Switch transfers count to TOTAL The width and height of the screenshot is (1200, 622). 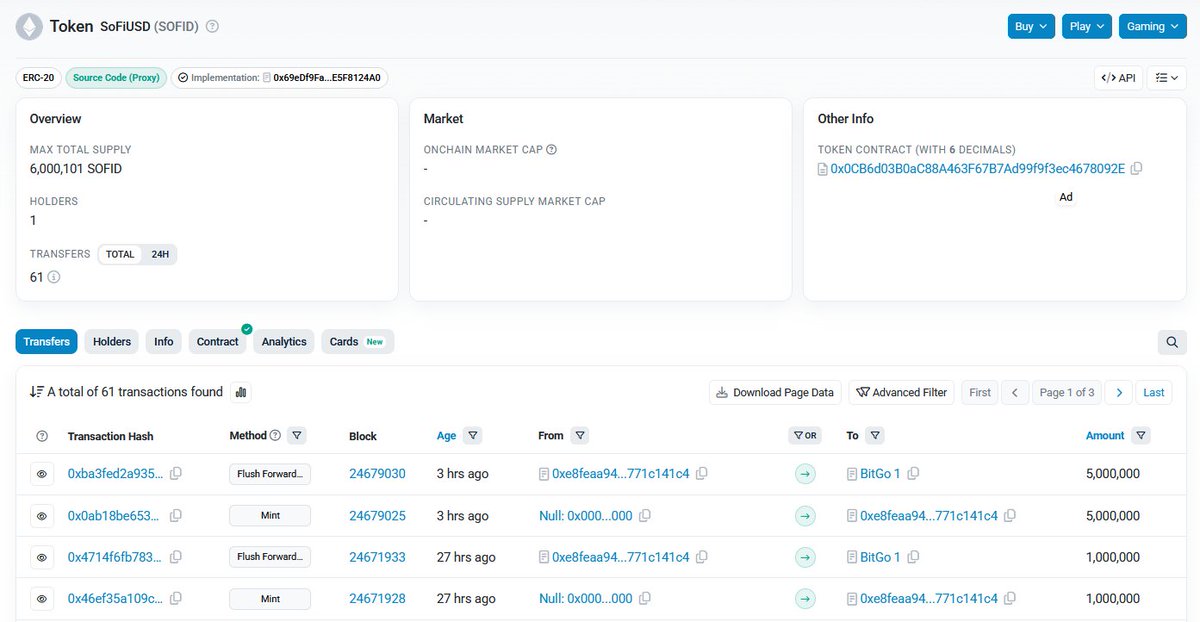pos(120,254)
